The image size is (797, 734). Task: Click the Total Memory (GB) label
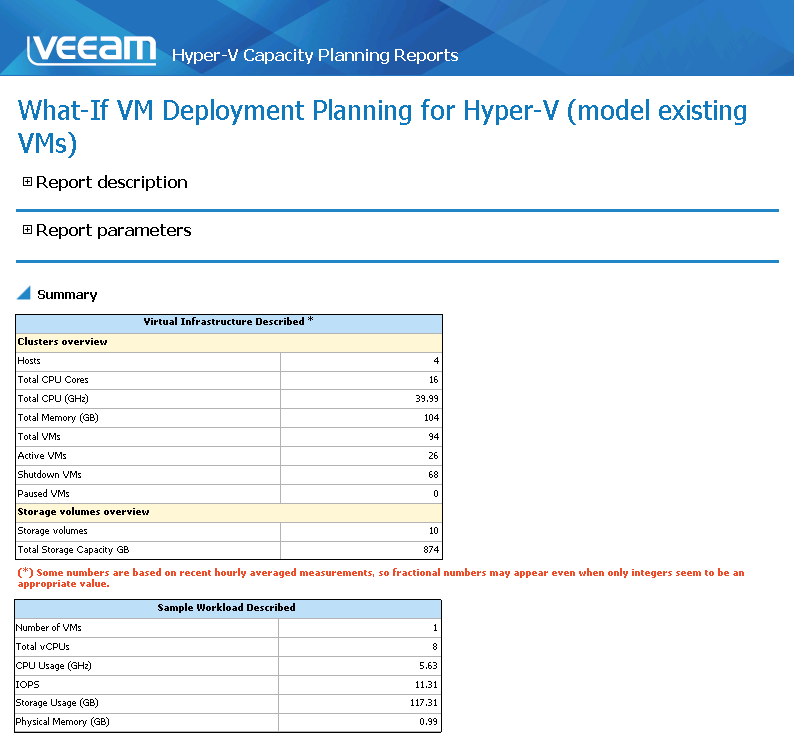click(x=58, y=418)
